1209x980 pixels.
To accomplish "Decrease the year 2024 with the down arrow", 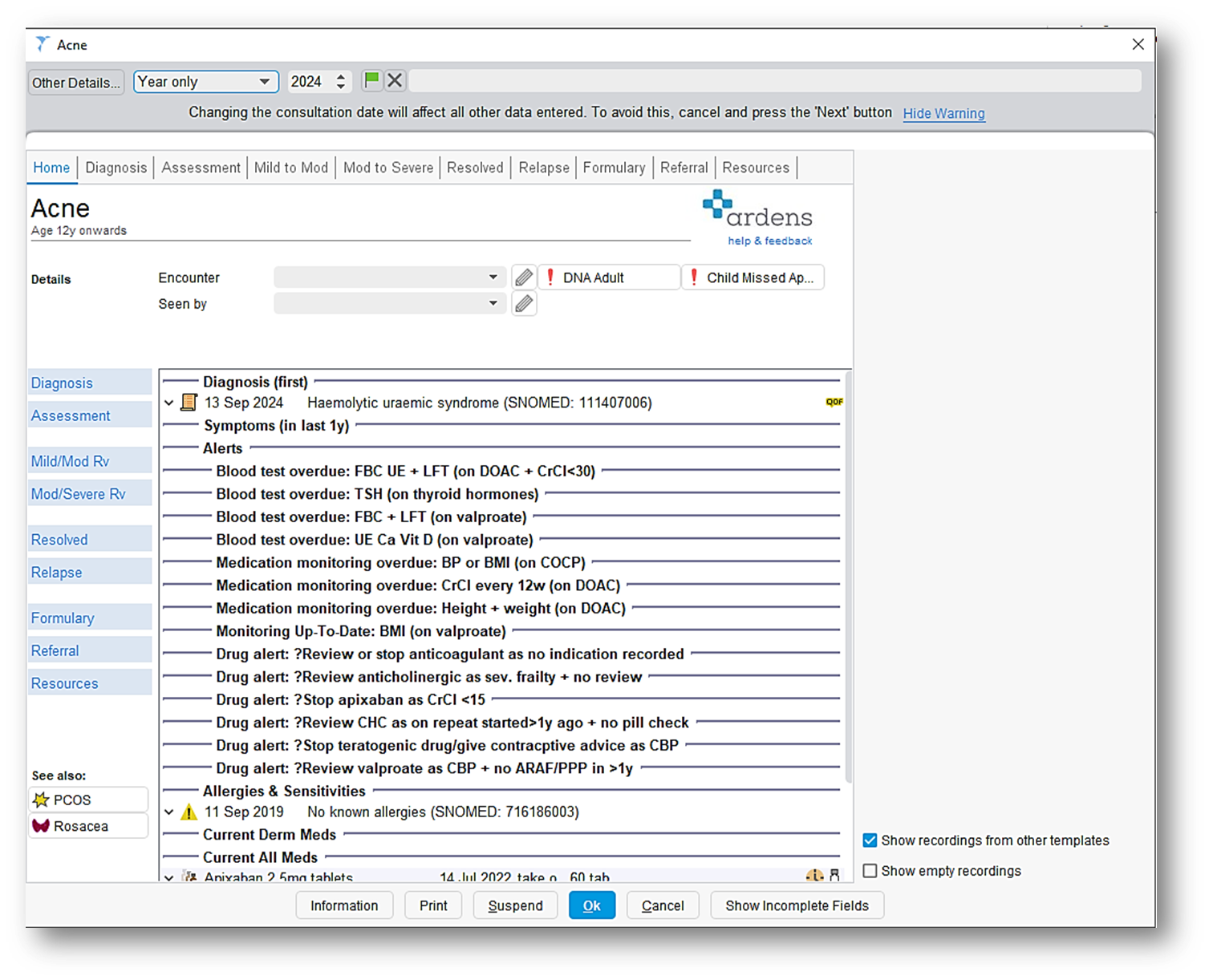I will [x=341, y=86].
